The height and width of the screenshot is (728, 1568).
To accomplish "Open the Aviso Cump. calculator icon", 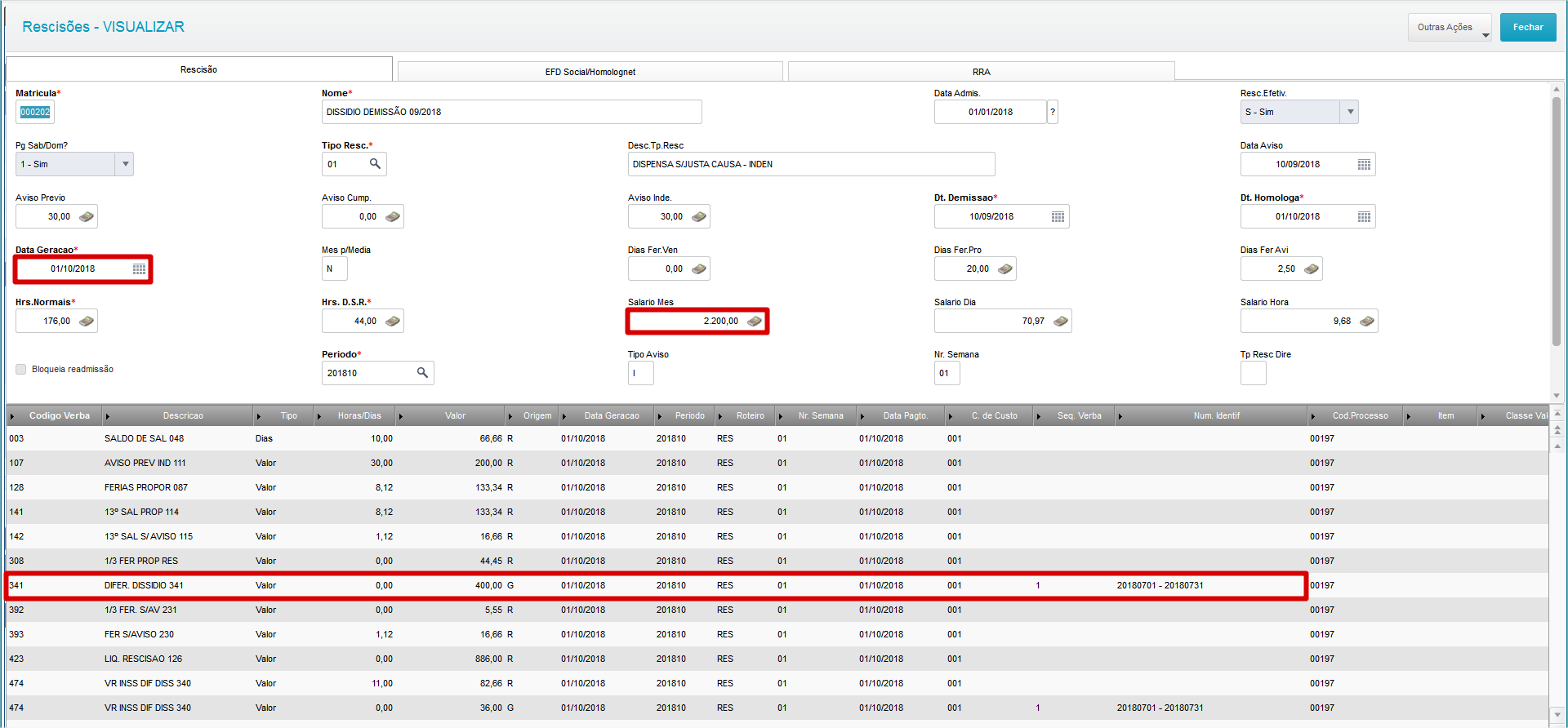I will (393, 217).
